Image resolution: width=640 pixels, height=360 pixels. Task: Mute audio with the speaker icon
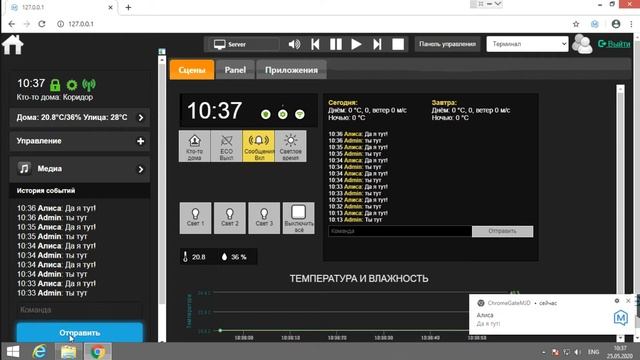pyautogui.click(x=294, y=44)
